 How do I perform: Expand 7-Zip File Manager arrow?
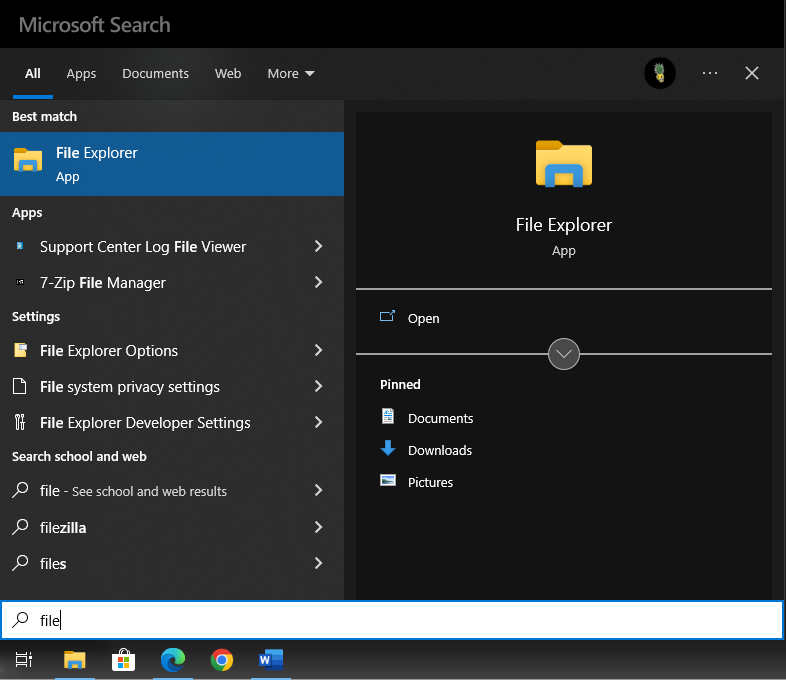click(318, 282)
